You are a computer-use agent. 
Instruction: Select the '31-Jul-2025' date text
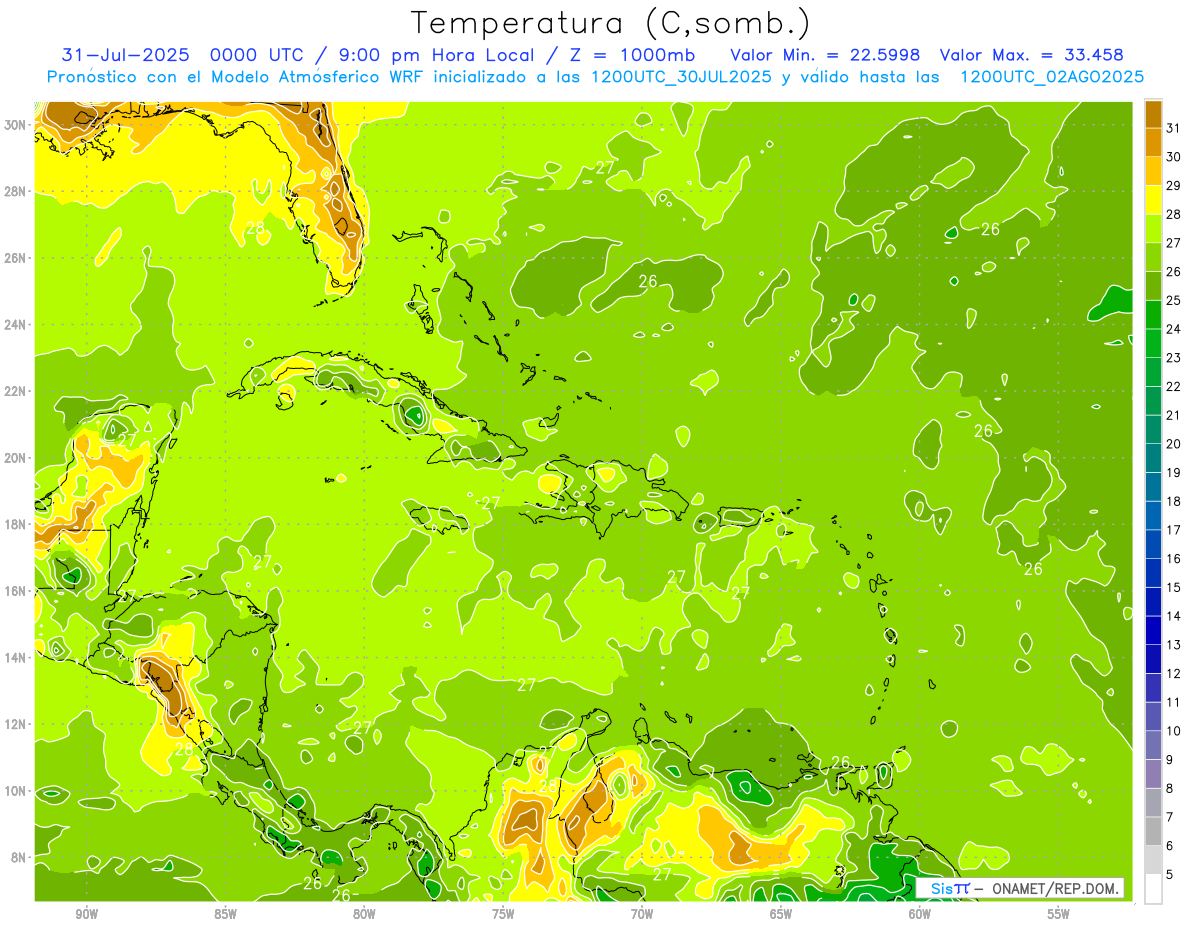(x=128, y=55)
